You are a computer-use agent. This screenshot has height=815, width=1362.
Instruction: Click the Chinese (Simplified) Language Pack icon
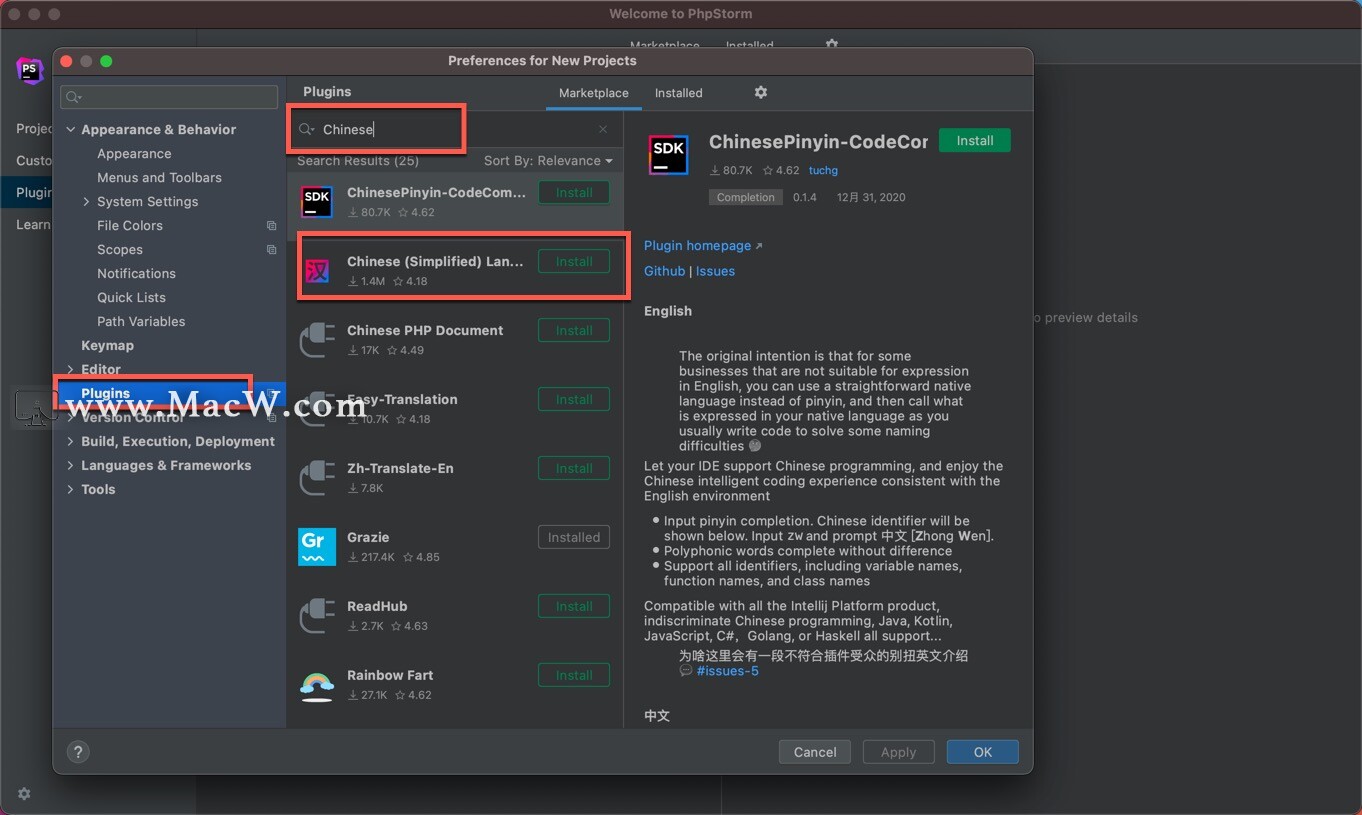point(317,271)
